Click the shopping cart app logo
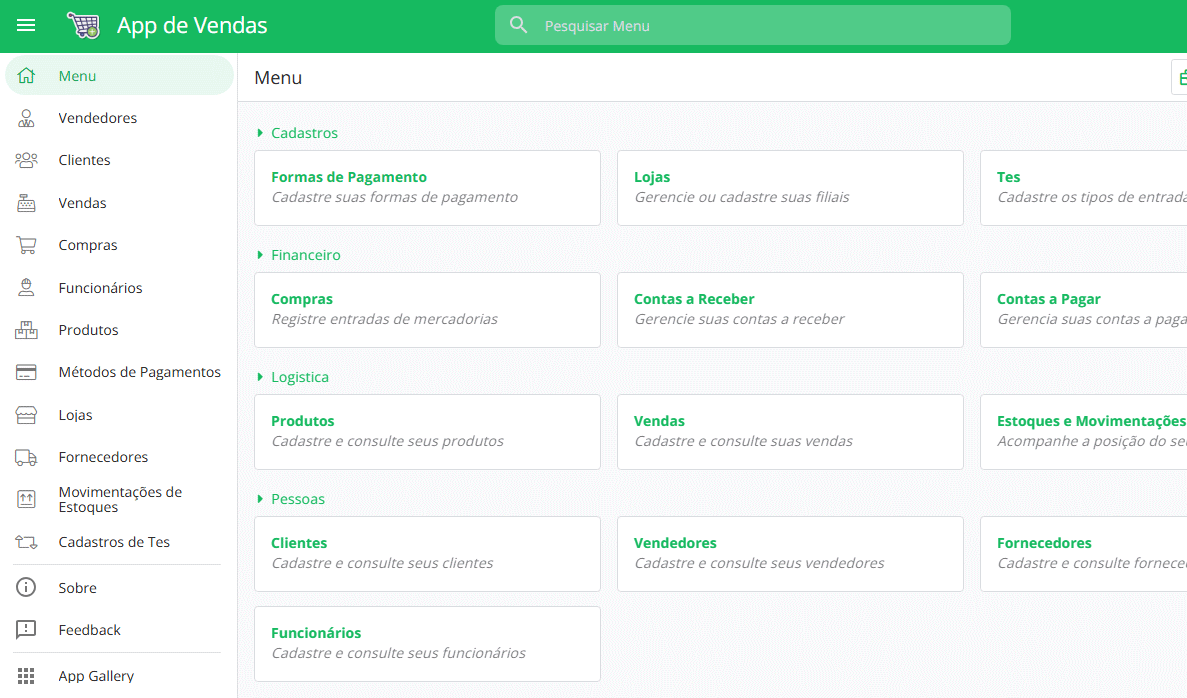1187x698 pixels. pyautogui.click(x=84, y=24)
